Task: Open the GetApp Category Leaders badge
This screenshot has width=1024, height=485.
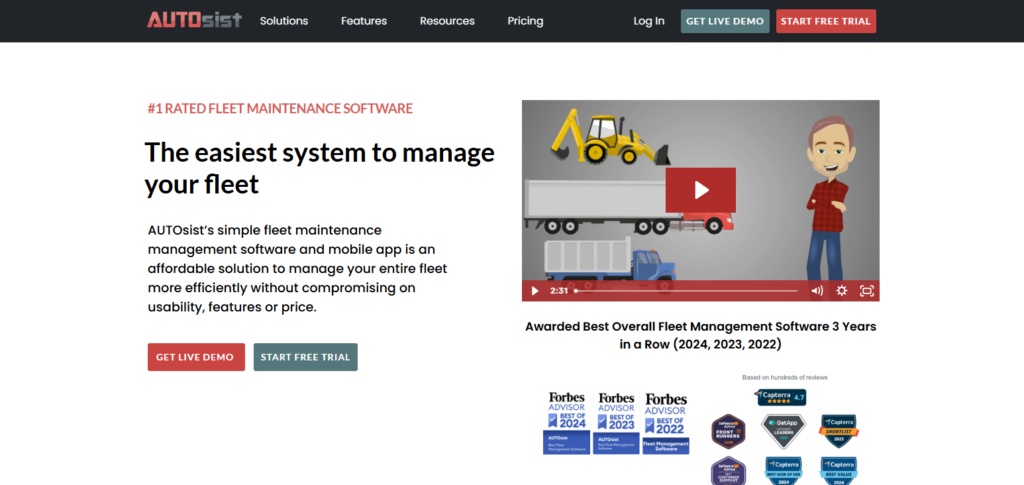Action: (x=783, y=431)
